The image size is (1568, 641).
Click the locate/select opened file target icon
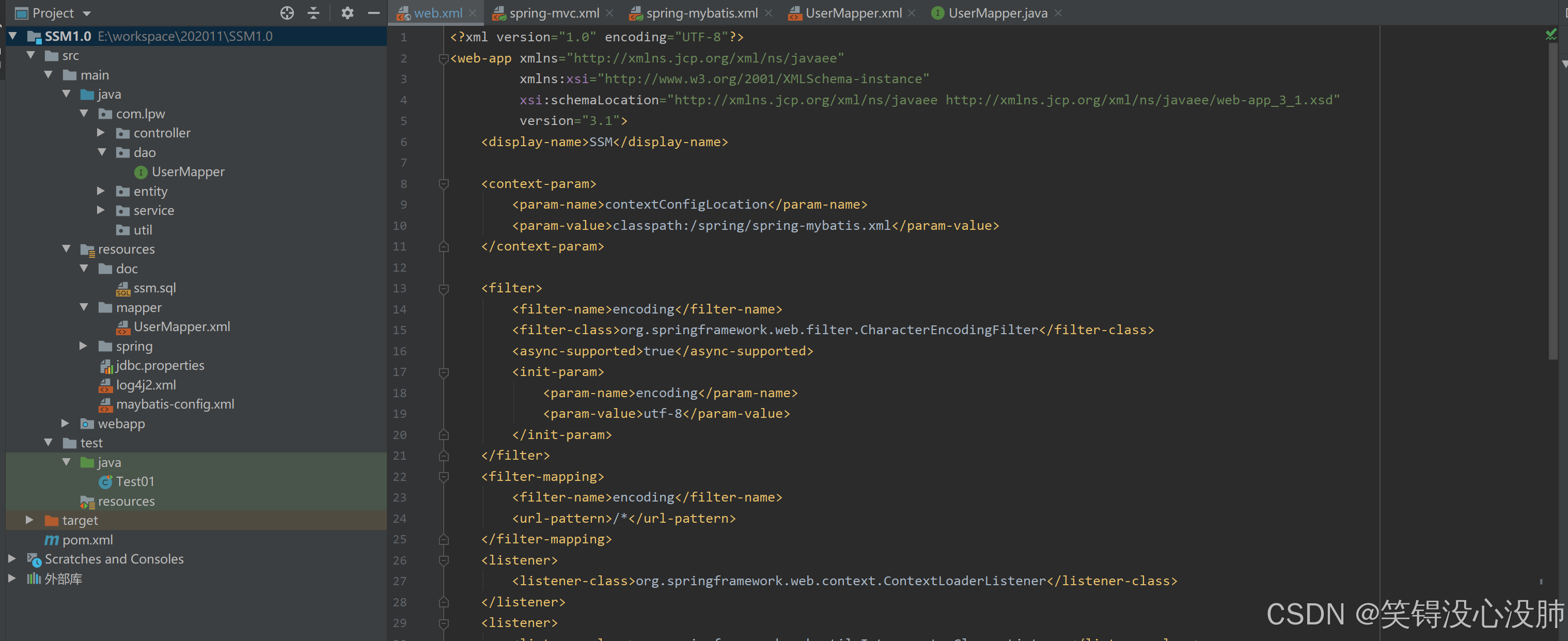[x=287, y=13]
